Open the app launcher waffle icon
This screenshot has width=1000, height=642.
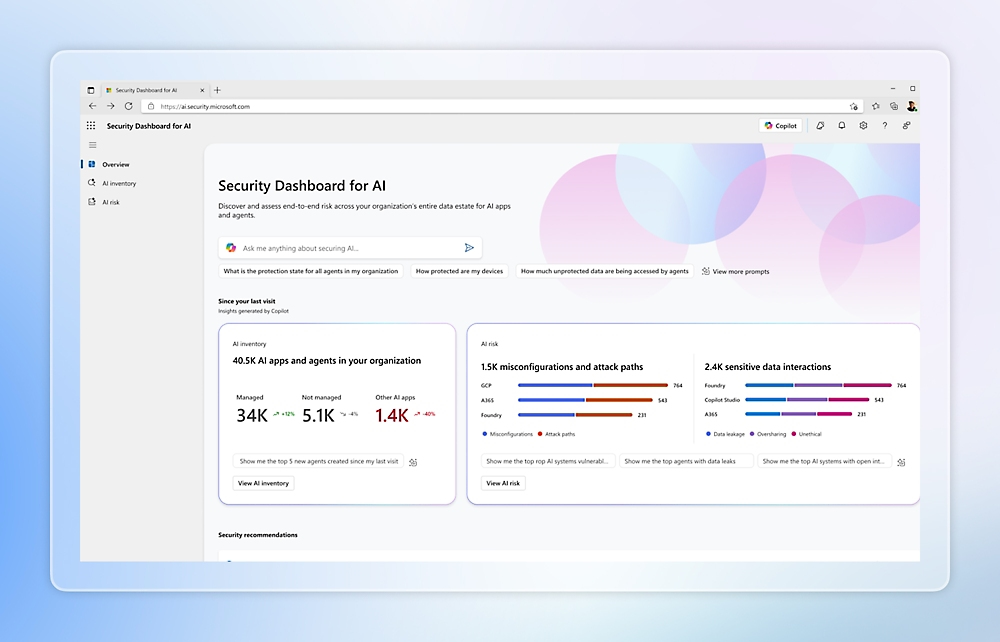[x=91, y=126]
